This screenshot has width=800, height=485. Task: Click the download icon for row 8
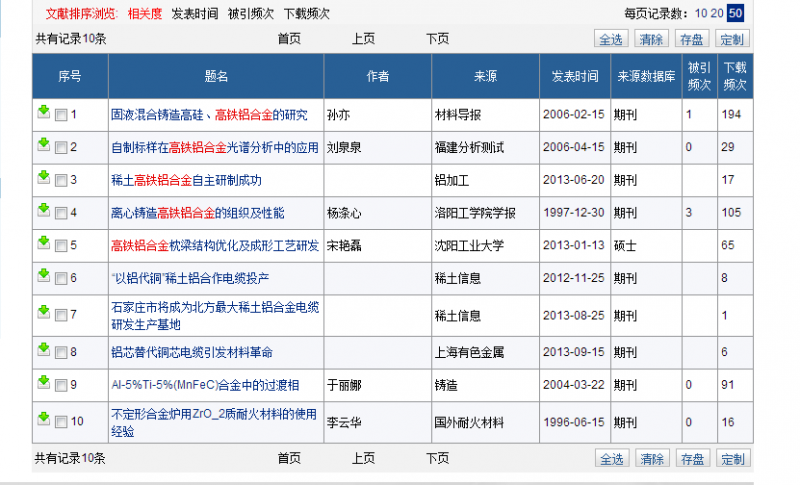(44, 349)
